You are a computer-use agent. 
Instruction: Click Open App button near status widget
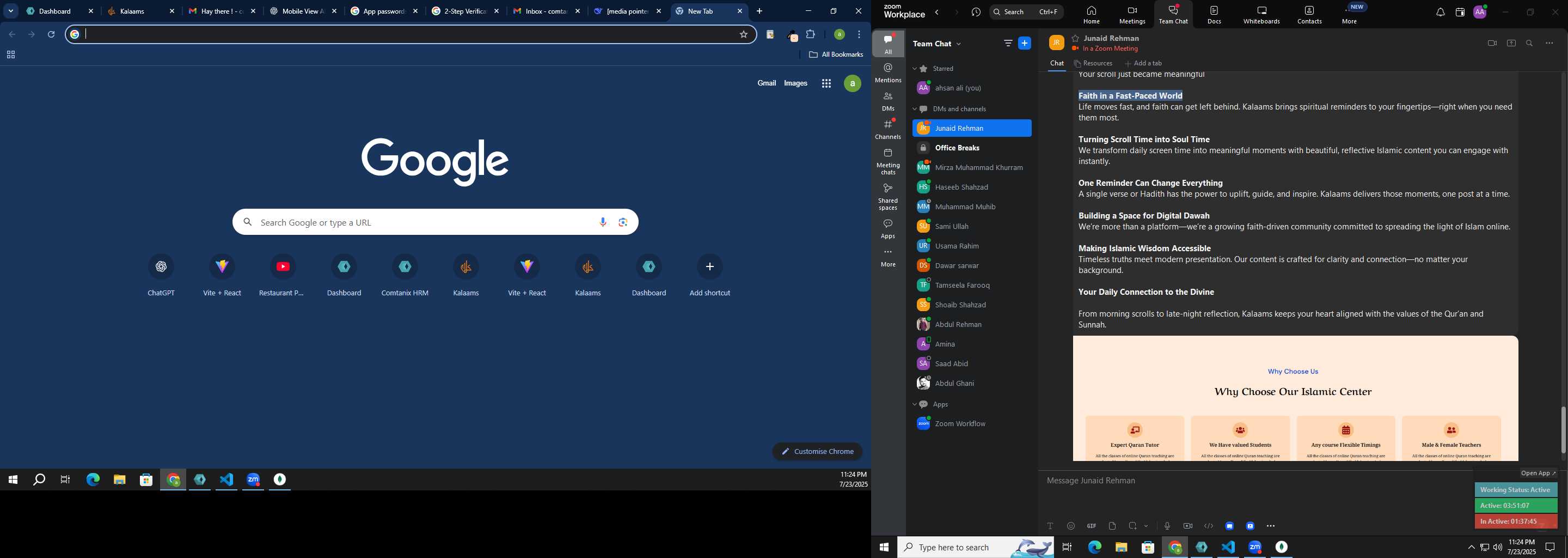click(1538, 474)
